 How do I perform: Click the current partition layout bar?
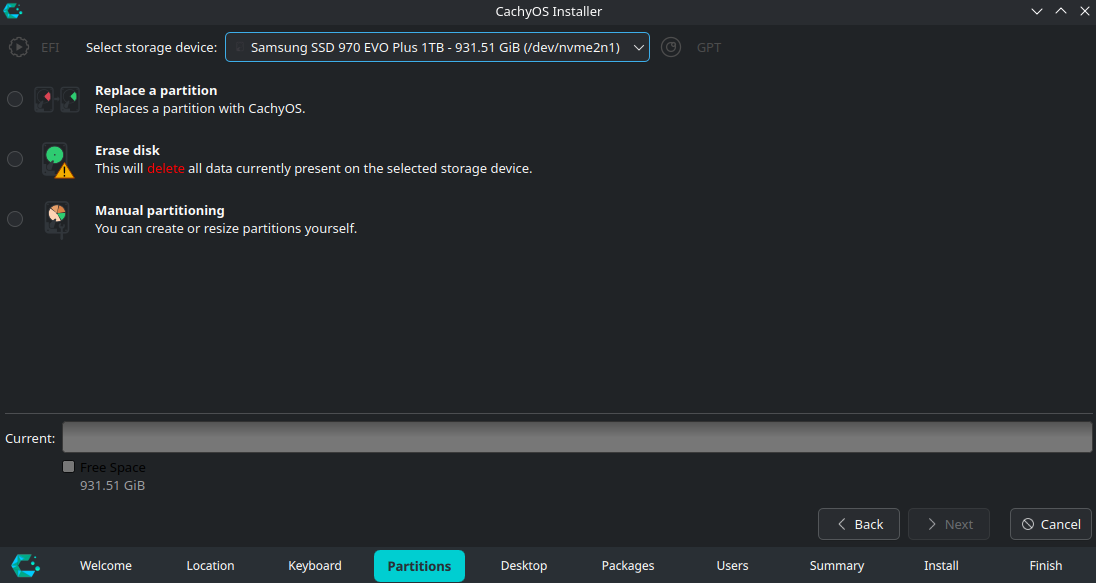tap(577, 437)
